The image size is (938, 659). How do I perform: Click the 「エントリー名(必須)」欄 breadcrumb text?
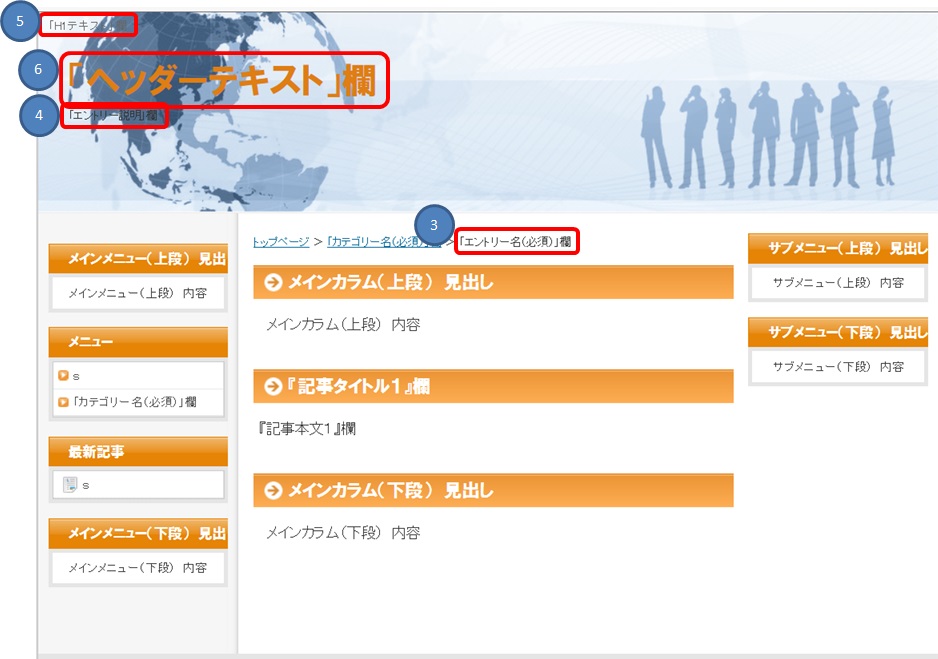516,241
